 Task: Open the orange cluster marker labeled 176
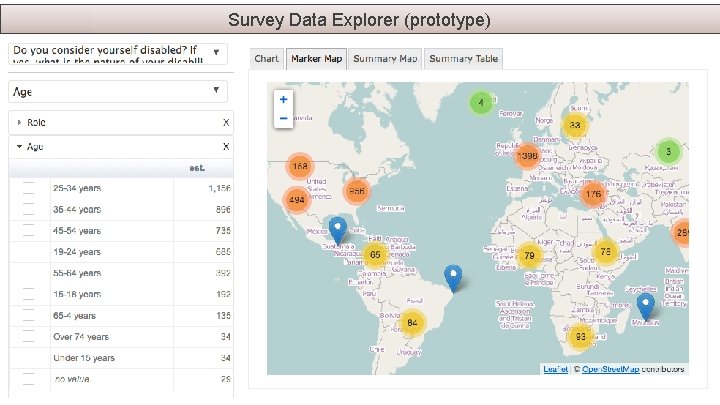593,194
